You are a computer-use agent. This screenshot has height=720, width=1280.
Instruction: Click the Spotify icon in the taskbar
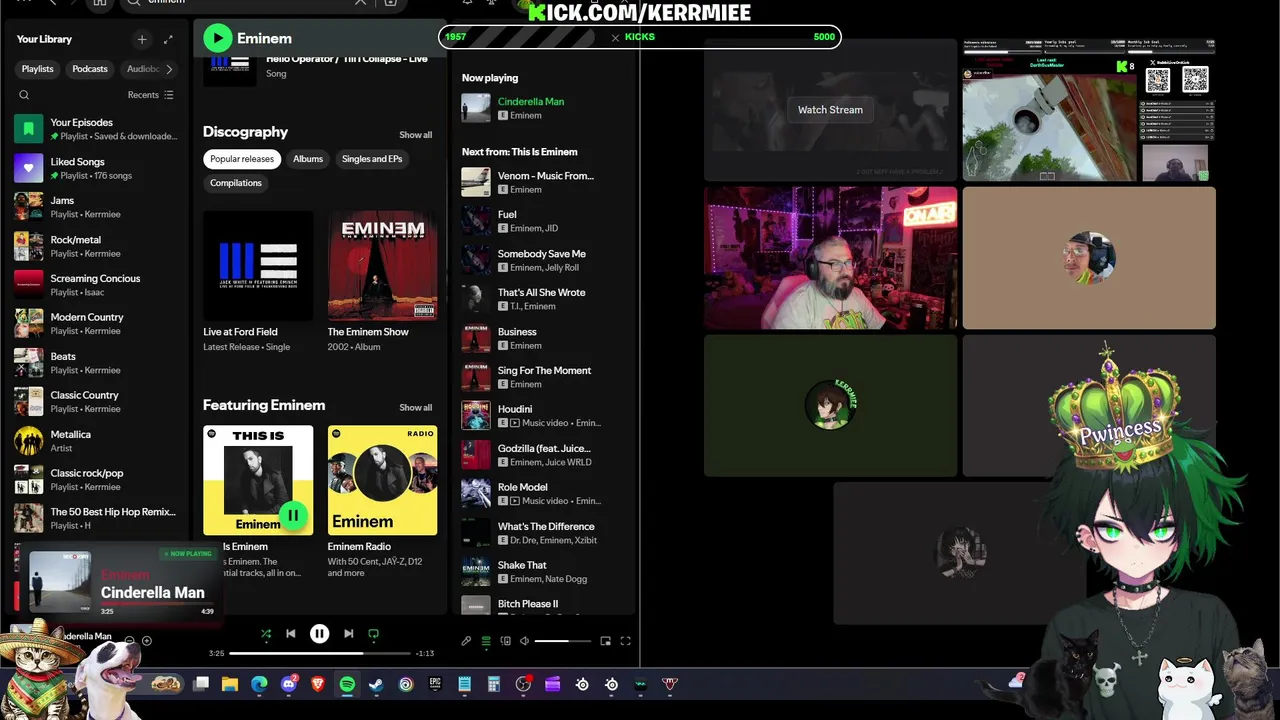point(347,684)
